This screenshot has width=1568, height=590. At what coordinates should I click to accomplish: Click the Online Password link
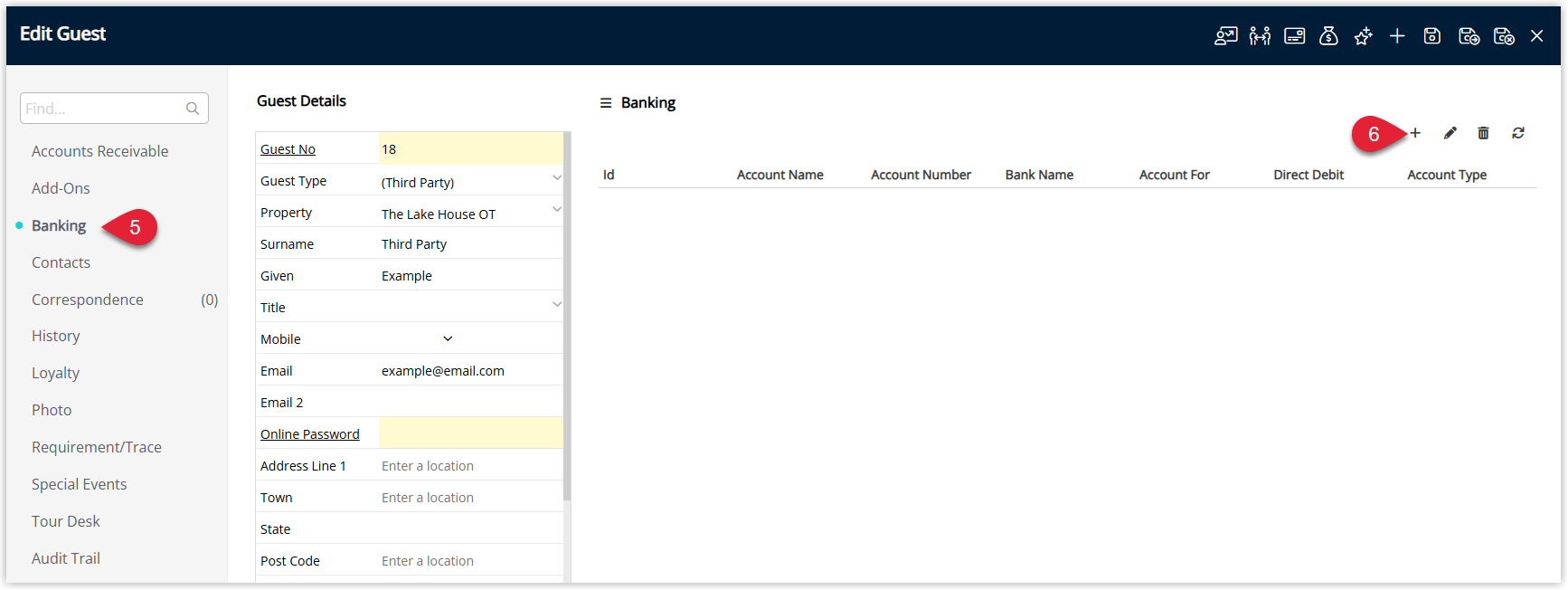[309, 434]
